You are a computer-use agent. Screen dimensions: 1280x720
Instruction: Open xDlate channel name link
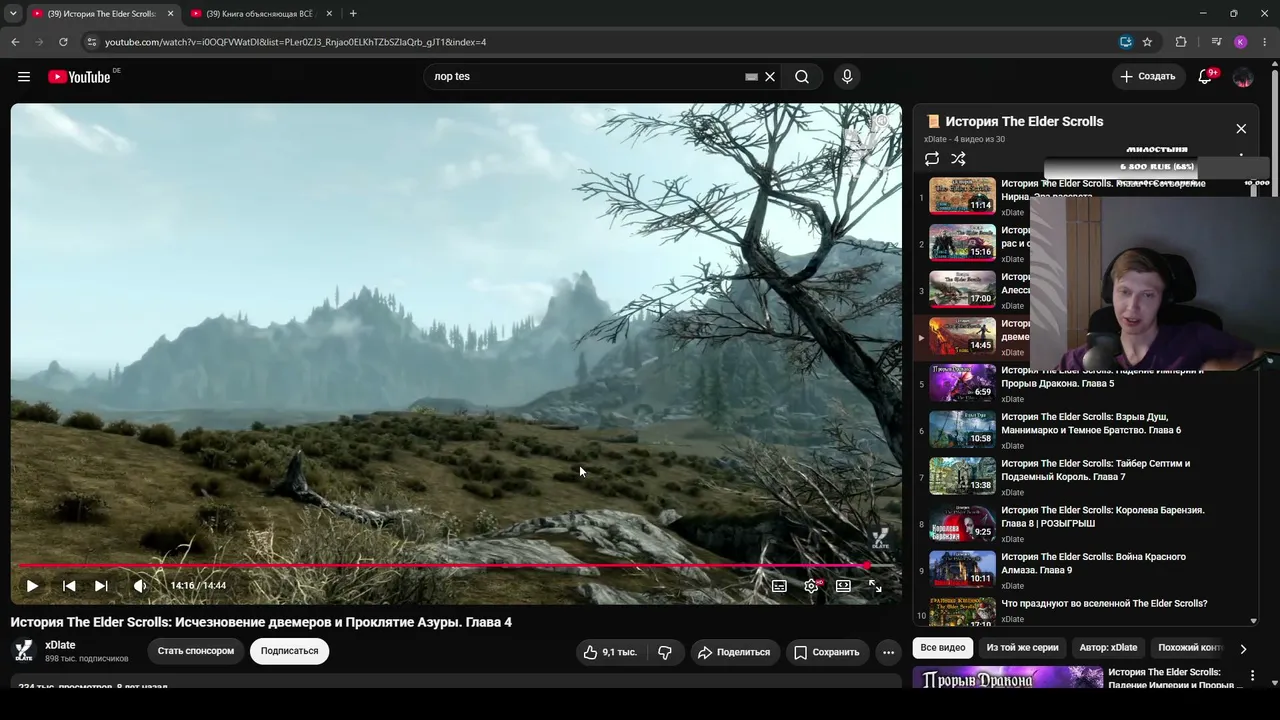pos(60,645)
